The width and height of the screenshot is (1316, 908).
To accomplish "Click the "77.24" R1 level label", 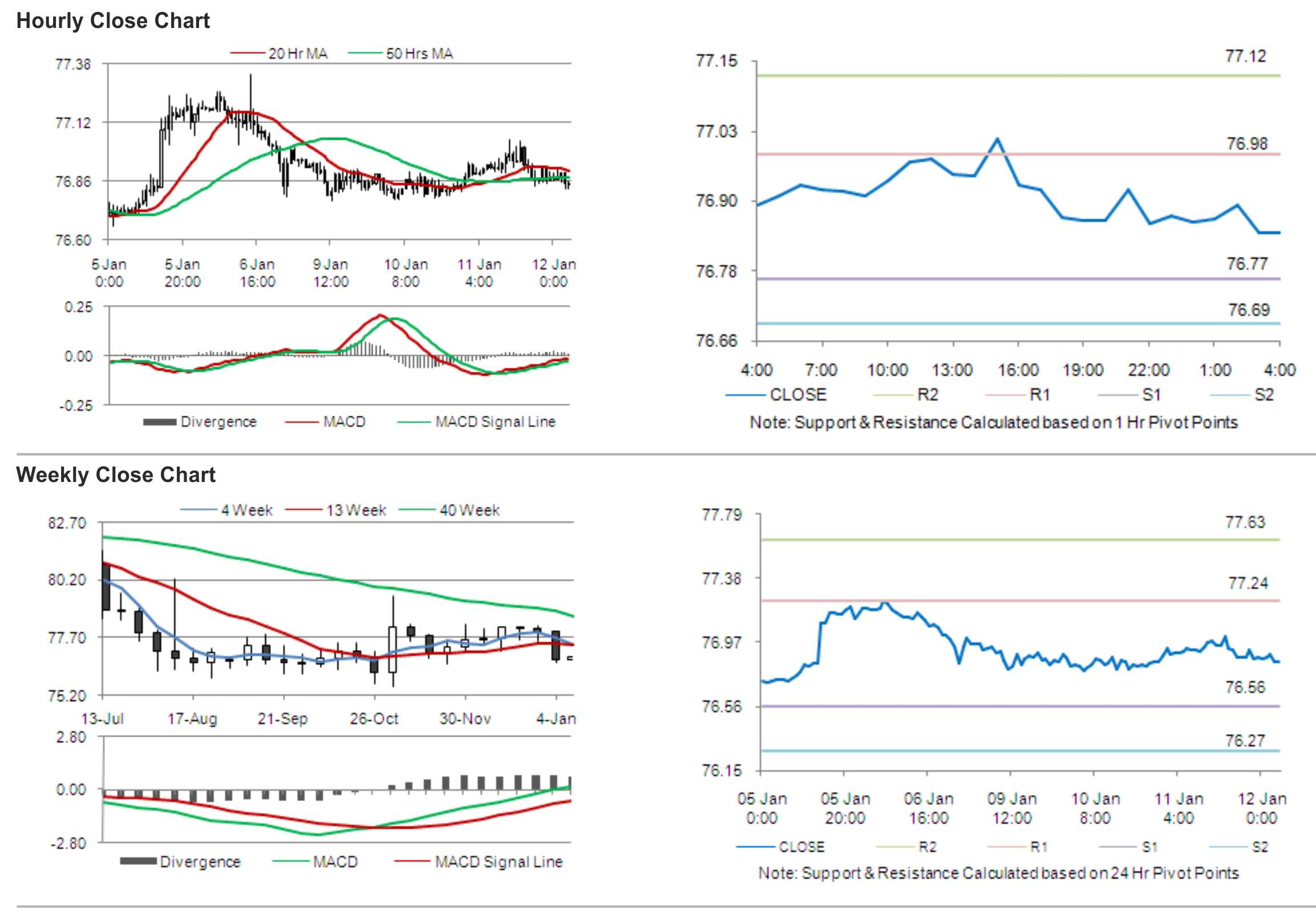I will click(x=1248, y=583).
